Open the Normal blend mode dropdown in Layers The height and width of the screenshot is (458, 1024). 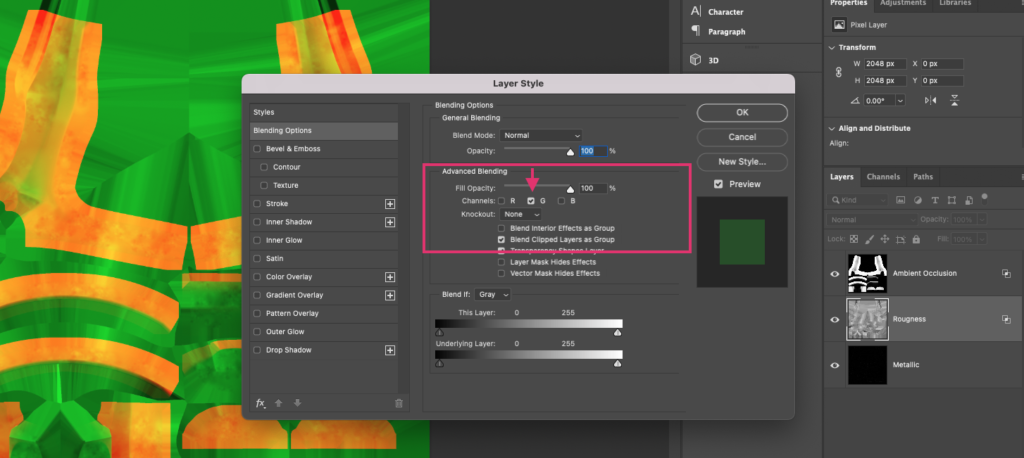[872, 220]
